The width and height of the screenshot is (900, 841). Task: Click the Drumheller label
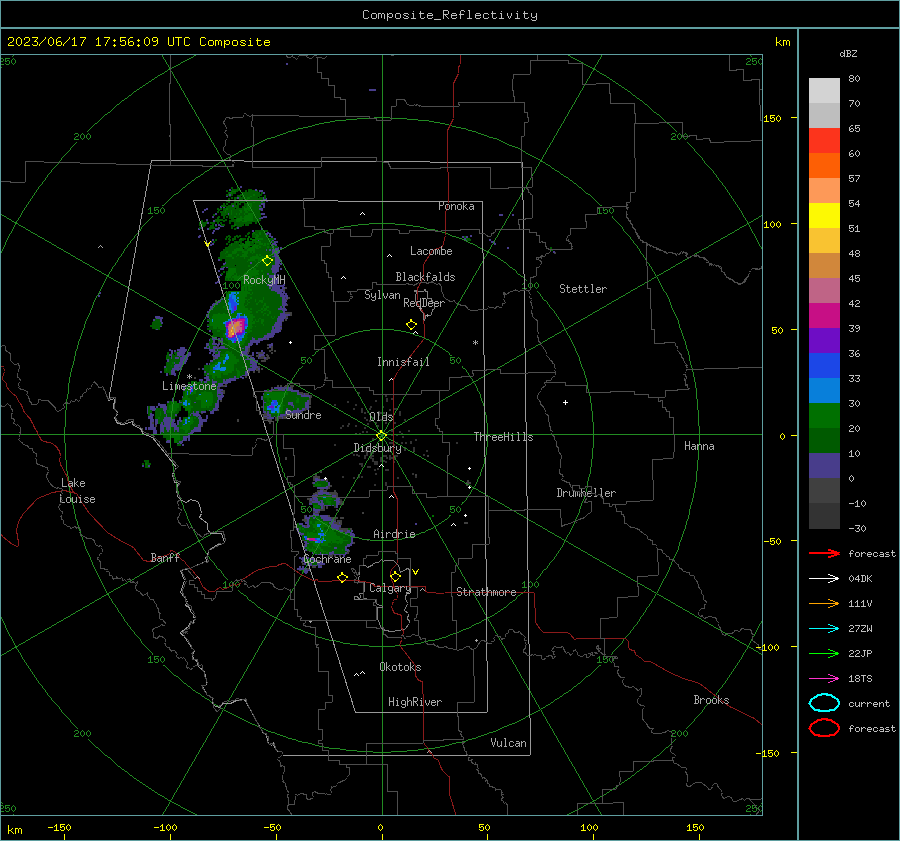[x=586, y=493]
